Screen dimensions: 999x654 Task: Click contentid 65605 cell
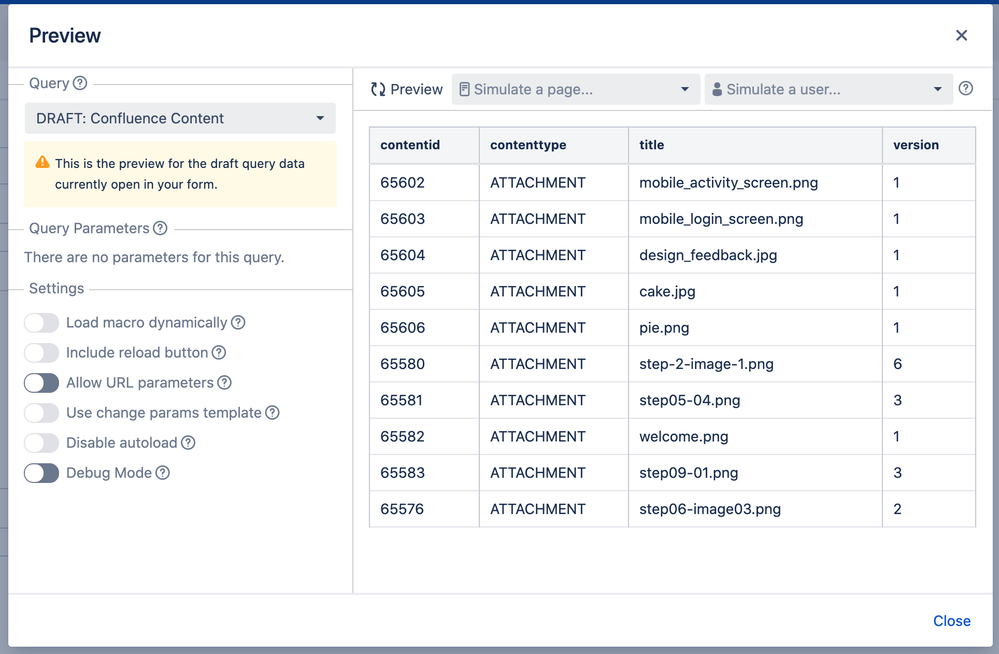[424, 292]
